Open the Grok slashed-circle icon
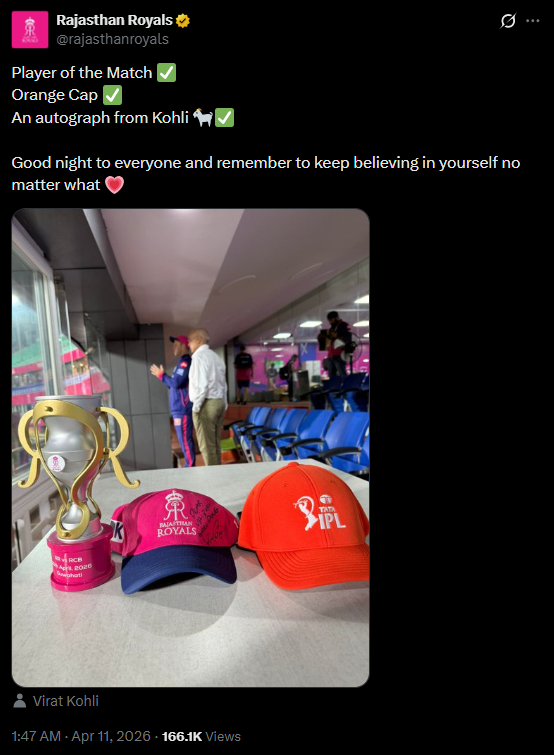Image resolution: width=554 pixels, height=755 pixels. (x=508, y=21)
